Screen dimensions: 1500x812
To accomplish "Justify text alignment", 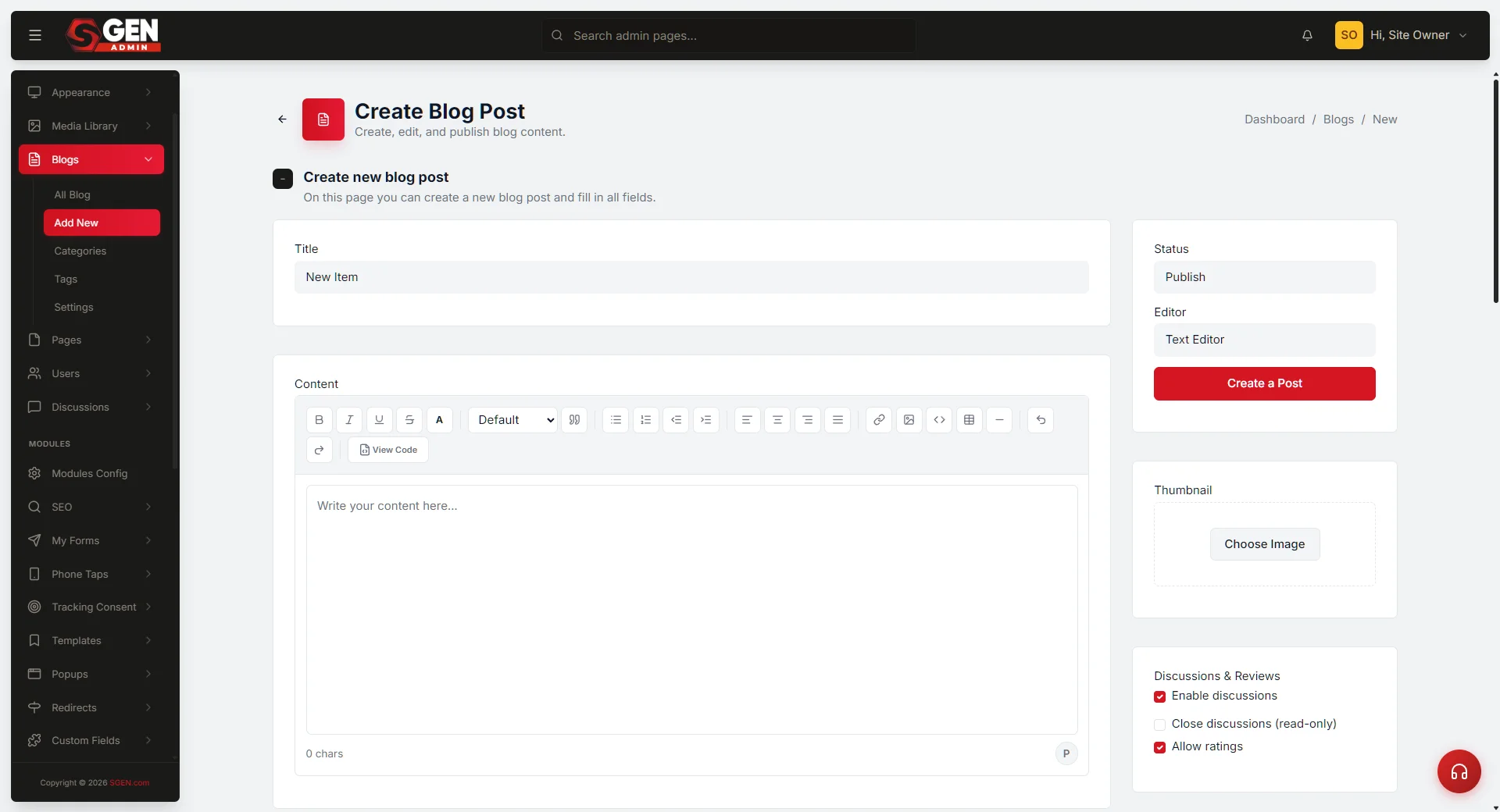I will 837,420.
